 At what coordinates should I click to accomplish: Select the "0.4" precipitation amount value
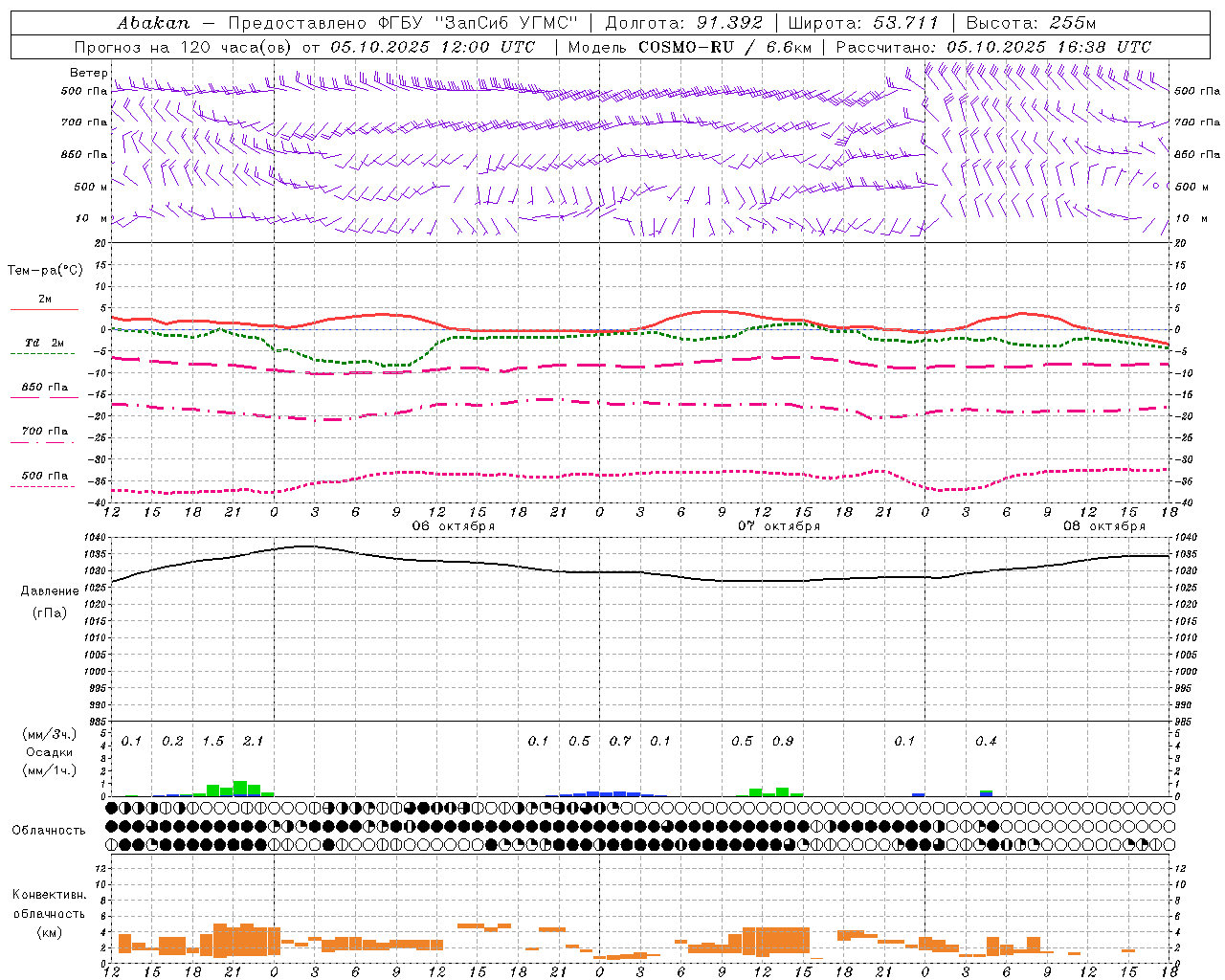pos(986,742)
